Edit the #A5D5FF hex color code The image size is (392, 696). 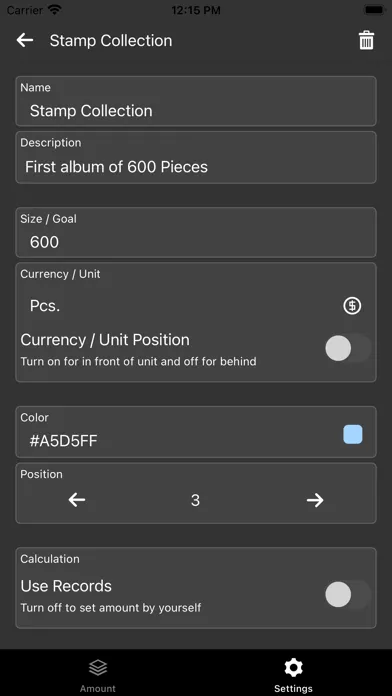[63, 441]
